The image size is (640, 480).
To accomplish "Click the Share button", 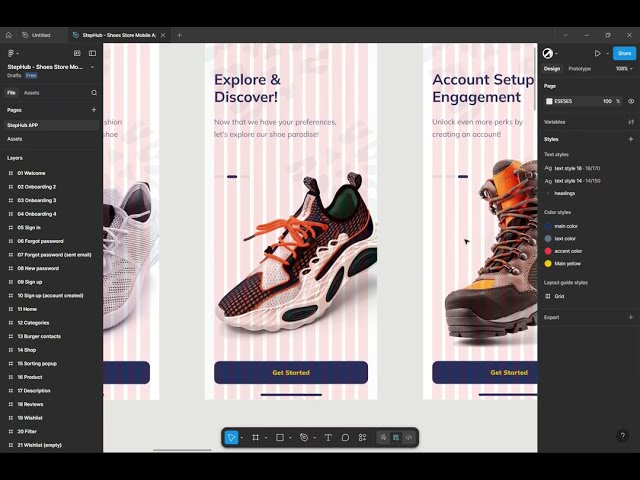I will [x=624, y=53].
